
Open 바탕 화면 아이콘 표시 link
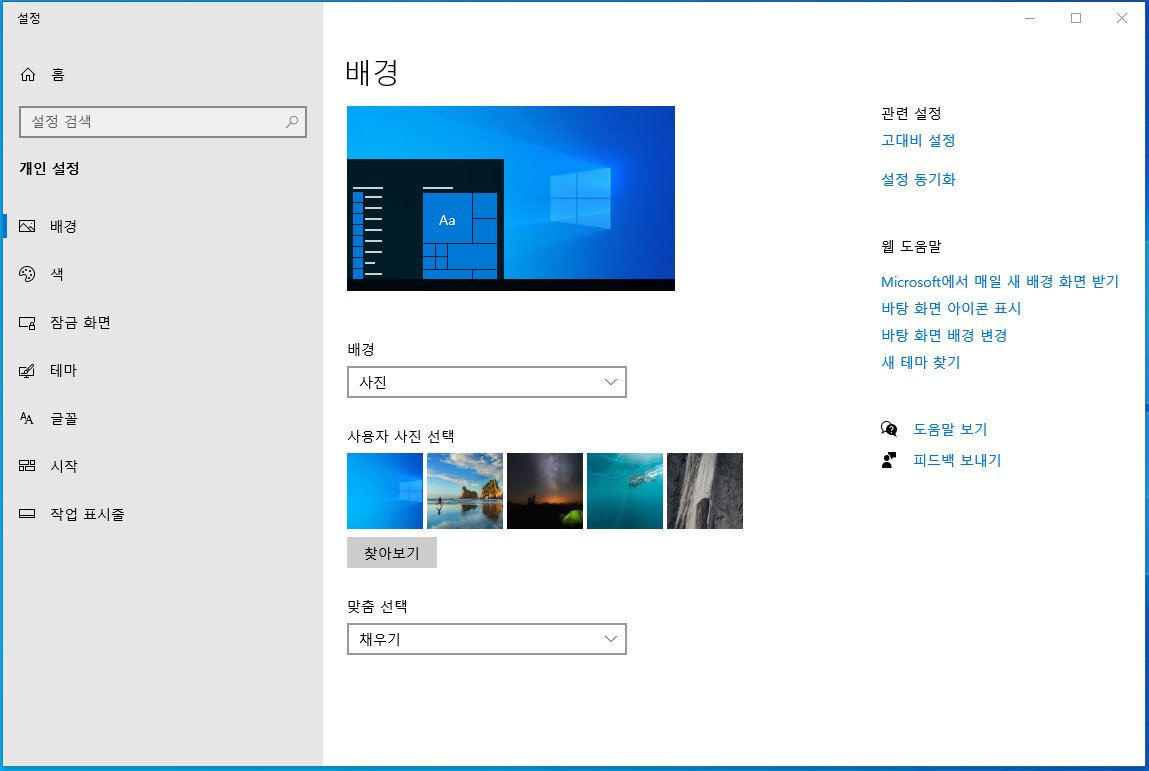tap(950, 309)
